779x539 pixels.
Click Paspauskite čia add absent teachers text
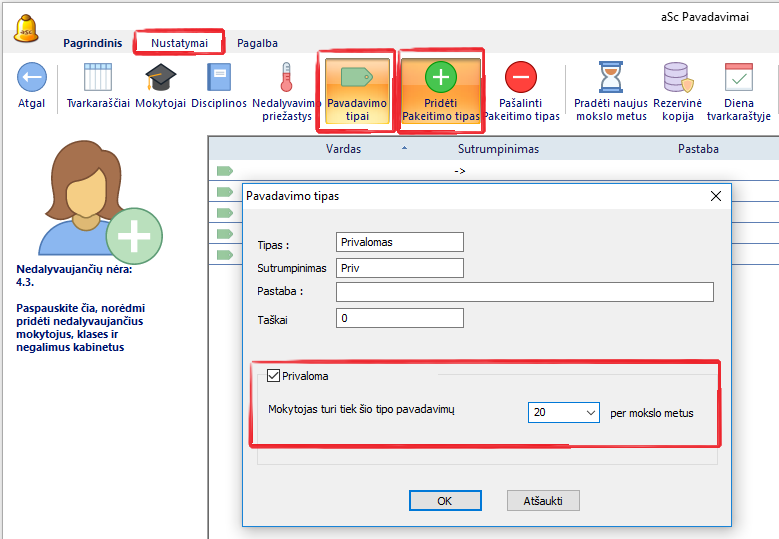click(80, 327)
